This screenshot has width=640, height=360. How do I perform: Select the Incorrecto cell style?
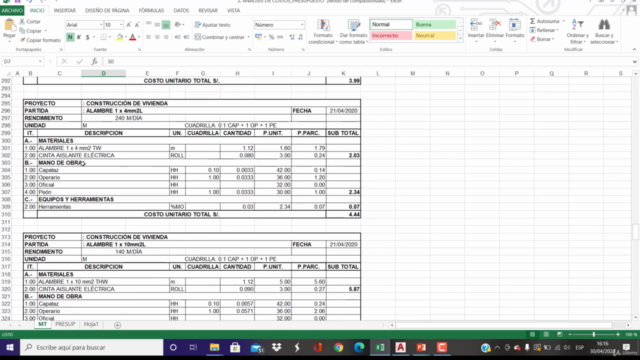391,36
